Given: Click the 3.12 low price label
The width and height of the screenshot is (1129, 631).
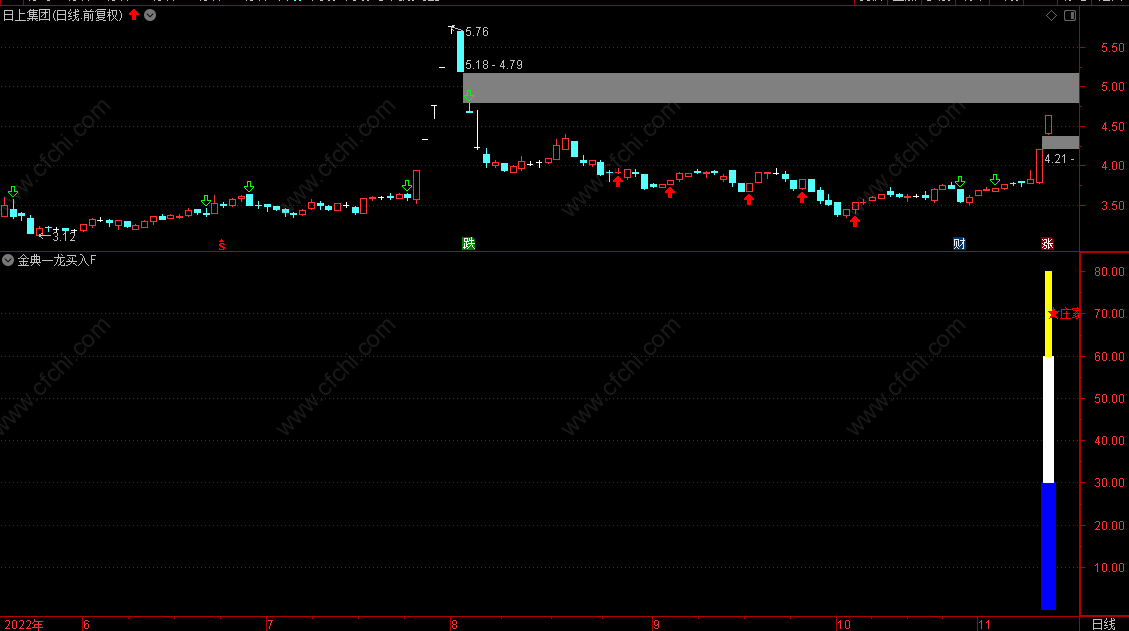Looking at the screenshot, I should point(64,236).
